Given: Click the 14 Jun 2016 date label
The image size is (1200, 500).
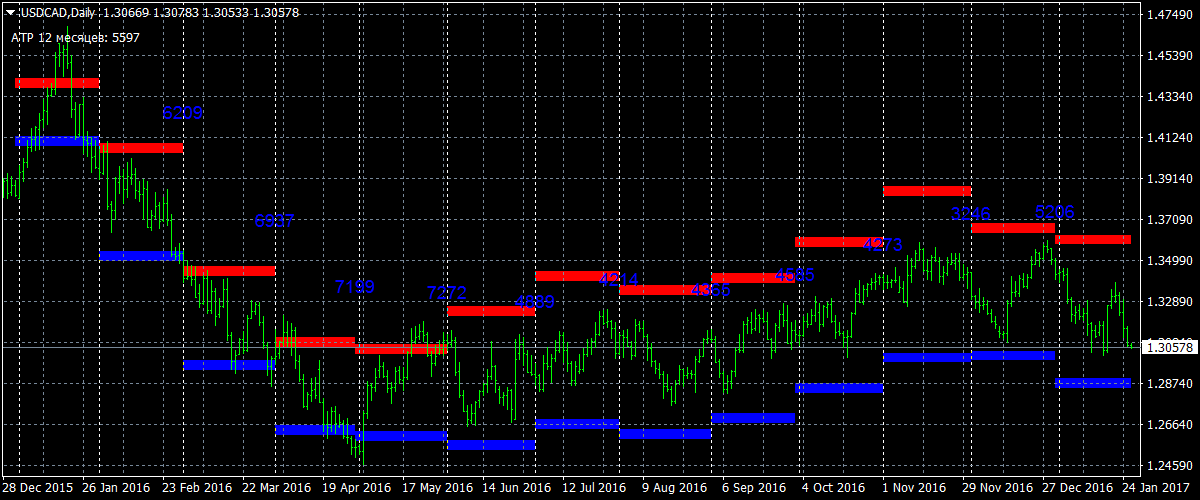Looking at the screenshot, I should (x=519, y=488).
